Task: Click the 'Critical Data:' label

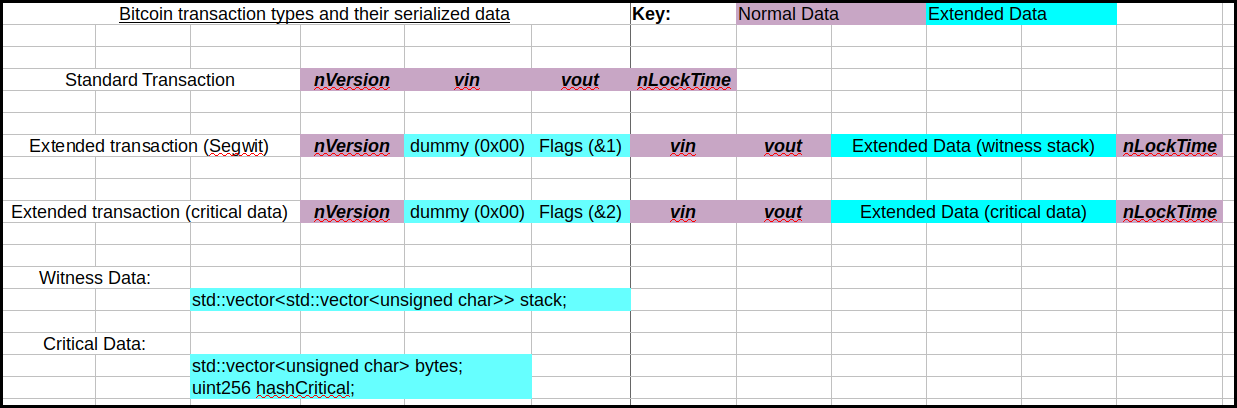Action: (95, 344)
